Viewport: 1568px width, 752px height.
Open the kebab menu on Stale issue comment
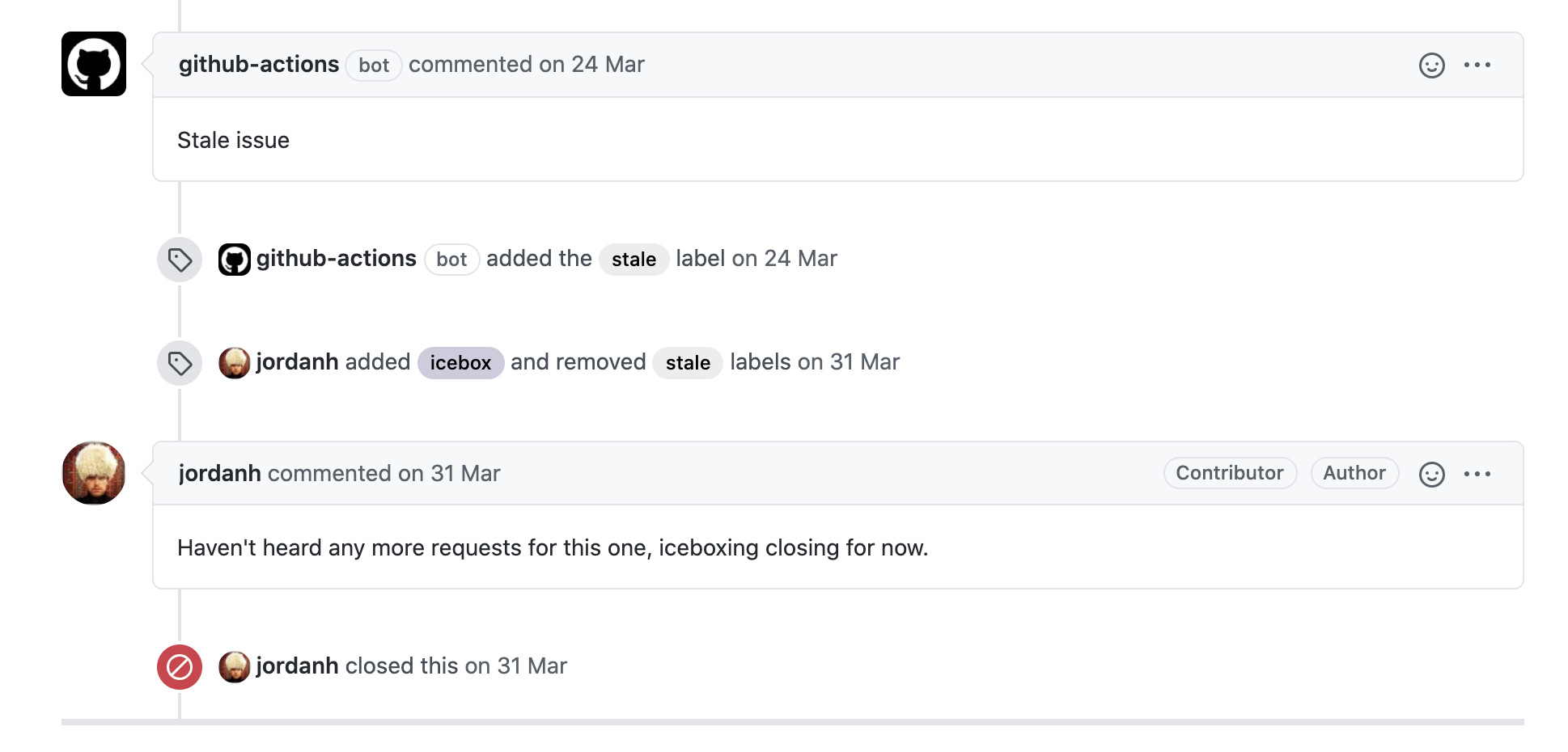(x=1478, y=65)
